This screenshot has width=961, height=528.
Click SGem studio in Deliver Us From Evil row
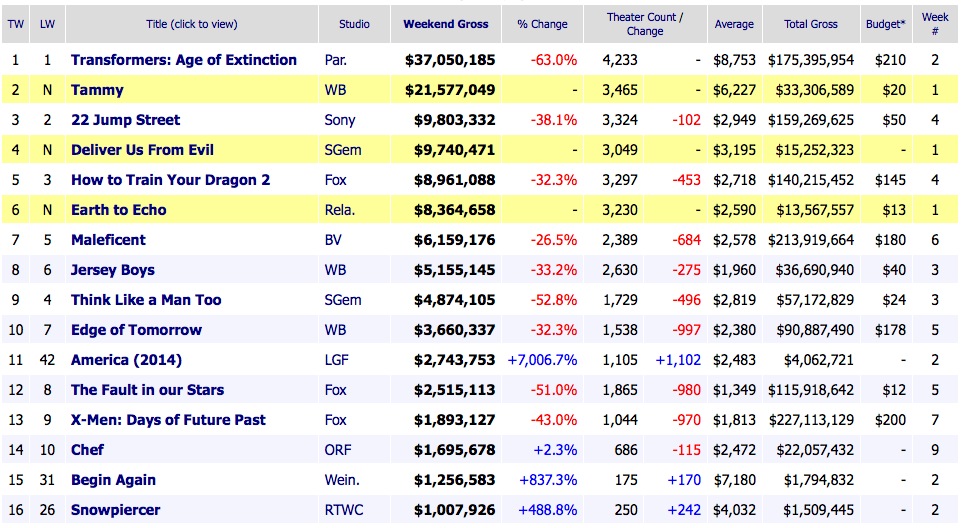(x=343, y=150)
